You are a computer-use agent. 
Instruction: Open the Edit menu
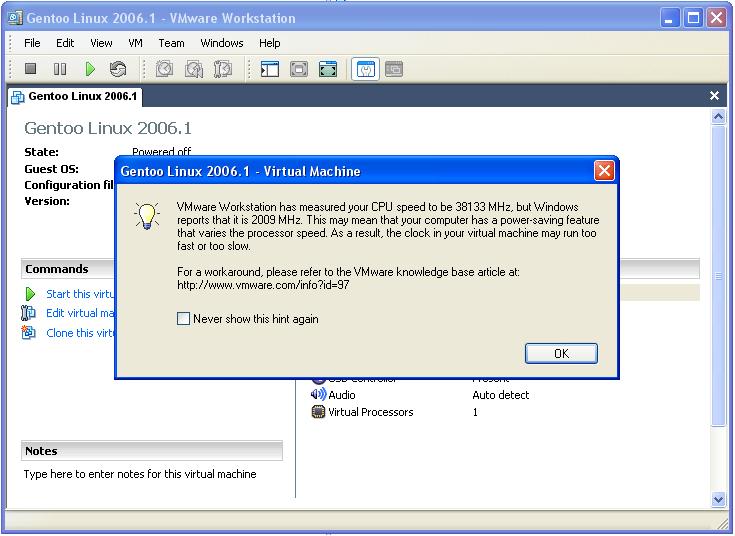65,43
